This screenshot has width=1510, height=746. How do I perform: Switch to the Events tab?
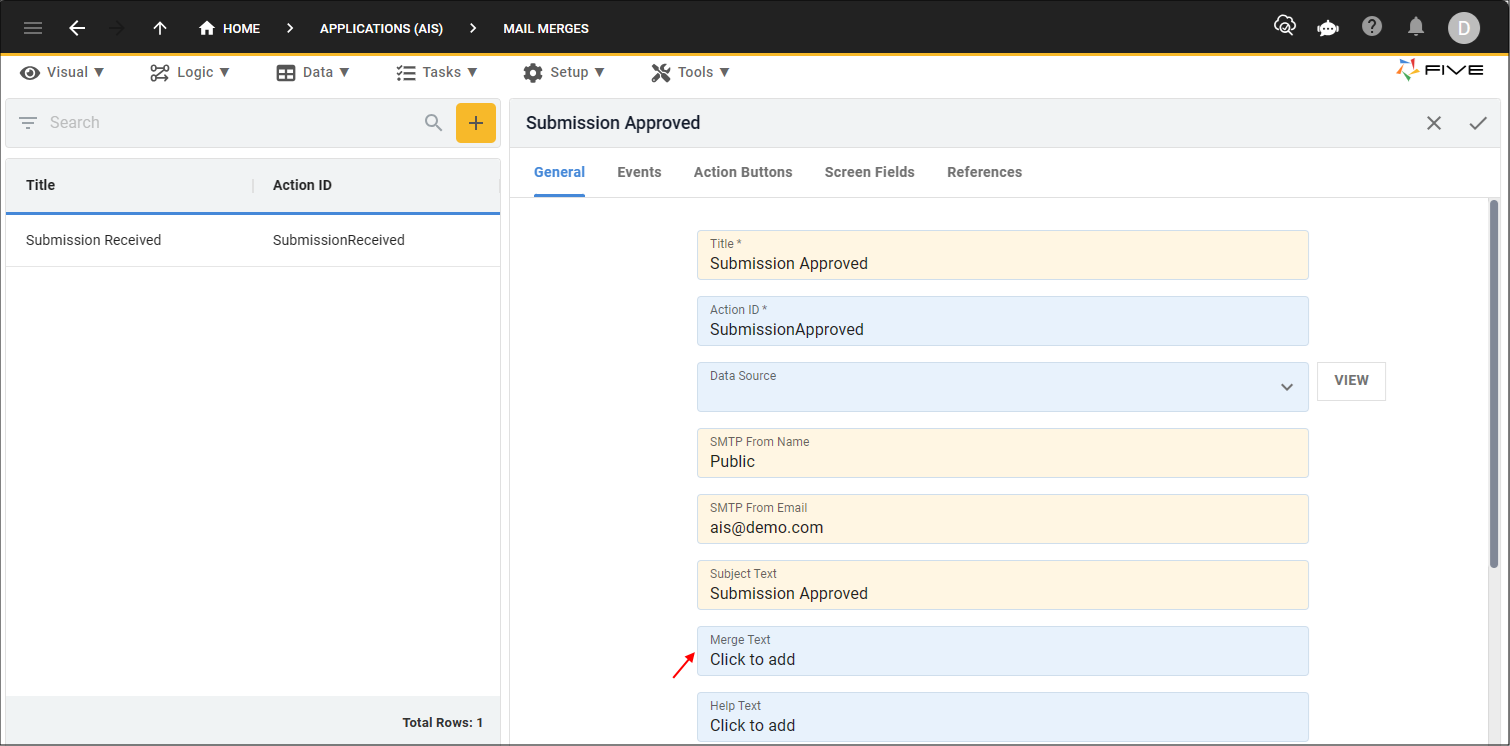click(639, 172)
